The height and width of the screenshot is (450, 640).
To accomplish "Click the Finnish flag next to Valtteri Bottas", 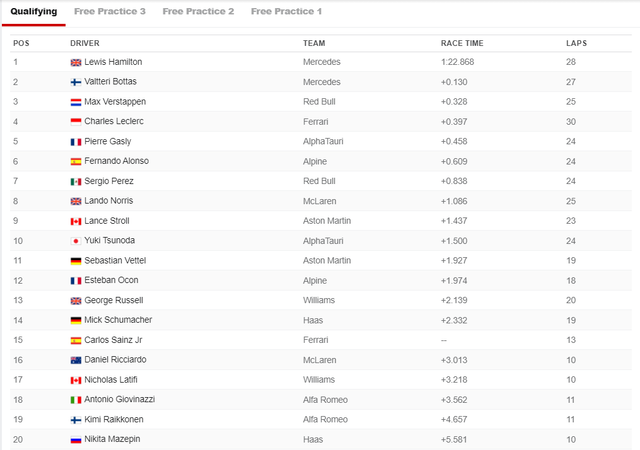I will point(76,82).
